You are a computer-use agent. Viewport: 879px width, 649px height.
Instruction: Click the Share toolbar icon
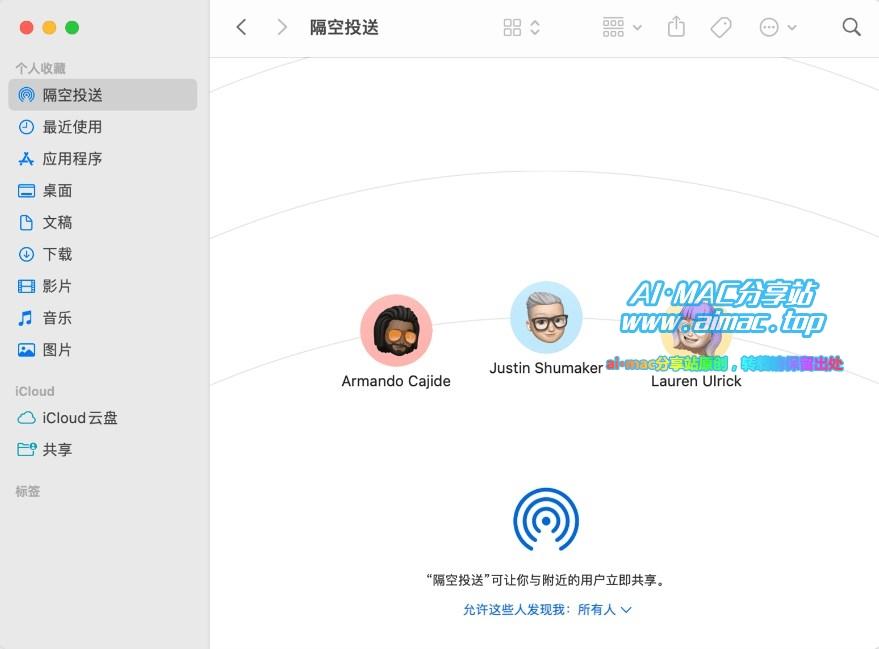click(x=676, y=27)
